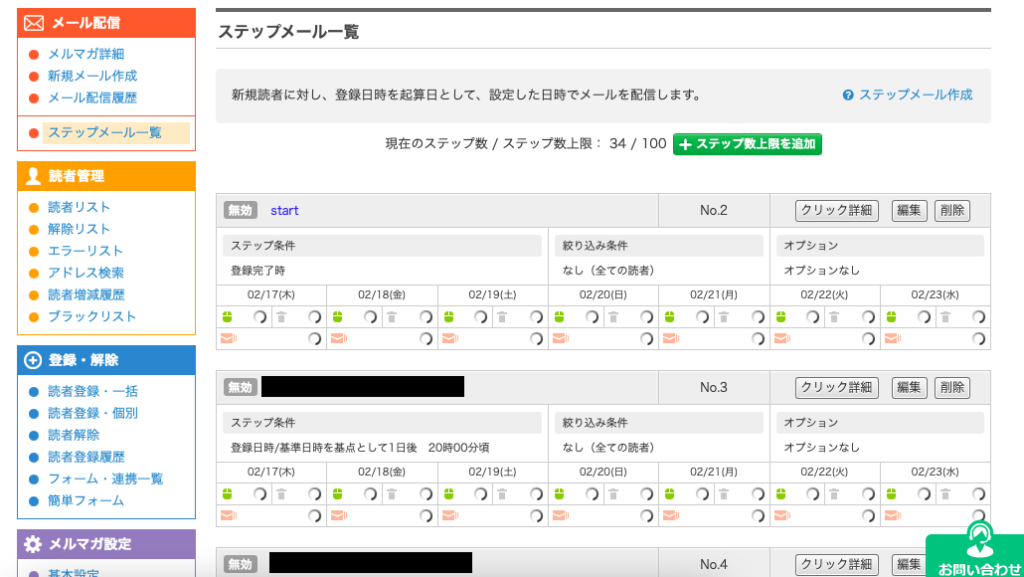Click the green mouse icon under 02/17 in step No.2

[x=226, y=317]
